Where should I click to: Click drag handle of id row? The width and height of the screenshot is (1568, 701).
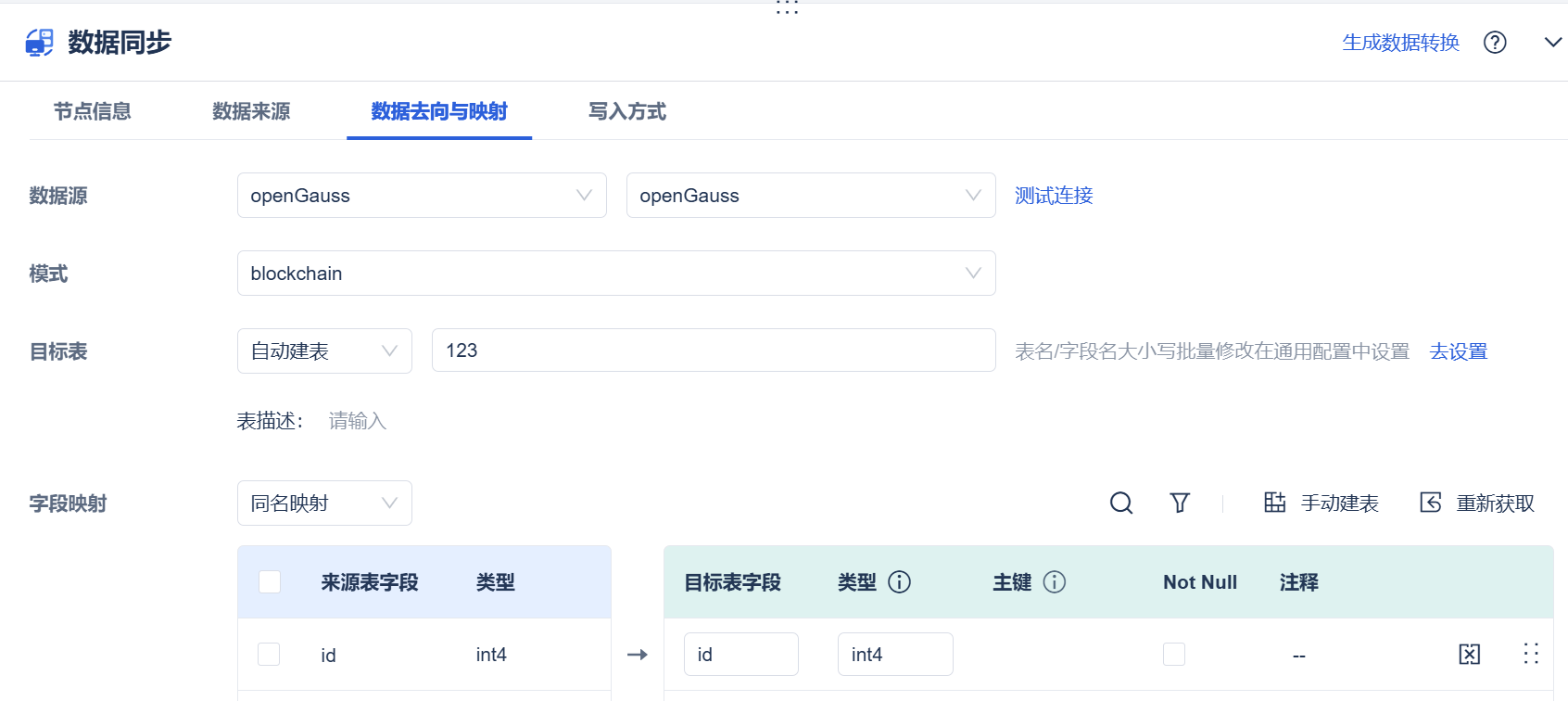(1531, 655)
